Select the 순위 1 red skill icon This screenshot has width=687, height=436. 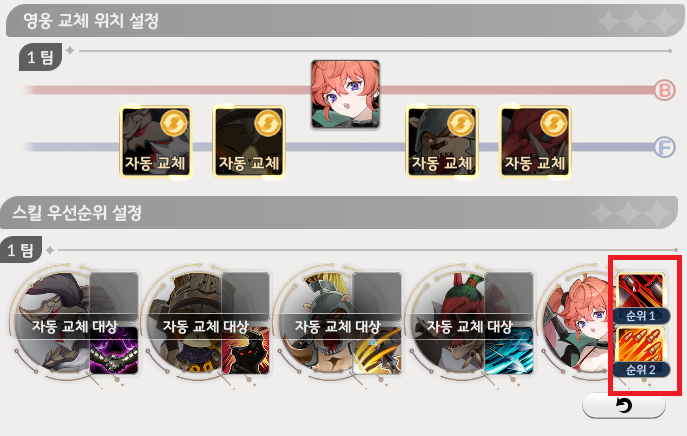(641, 291)
